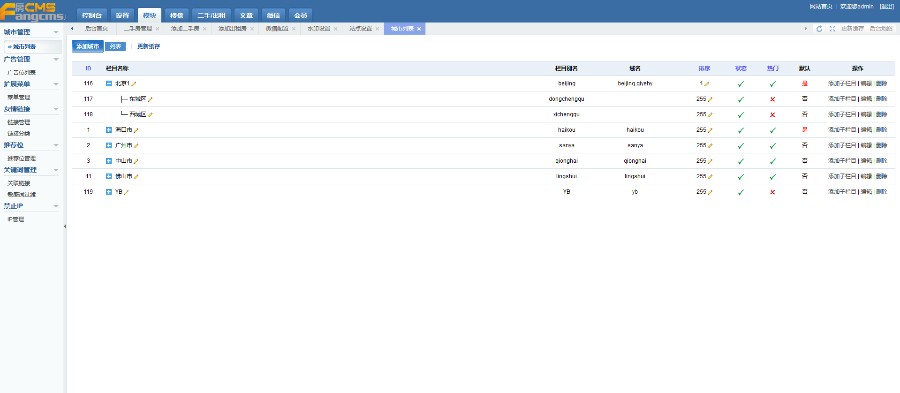Toggle hot checkmark for qionghai row
Screen dimensions: 900x393
click(773, 161)
